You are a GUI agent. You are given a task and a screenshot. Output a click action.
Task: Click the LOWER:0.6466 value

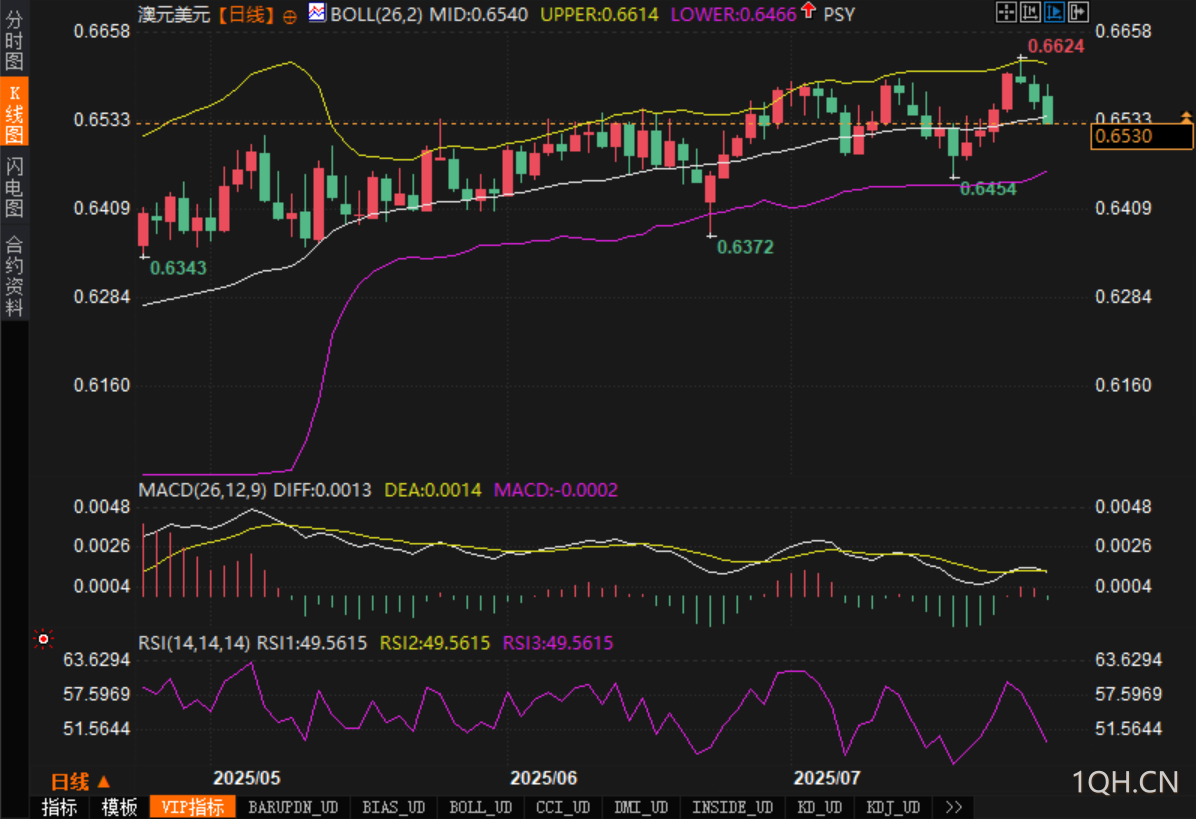733,14
